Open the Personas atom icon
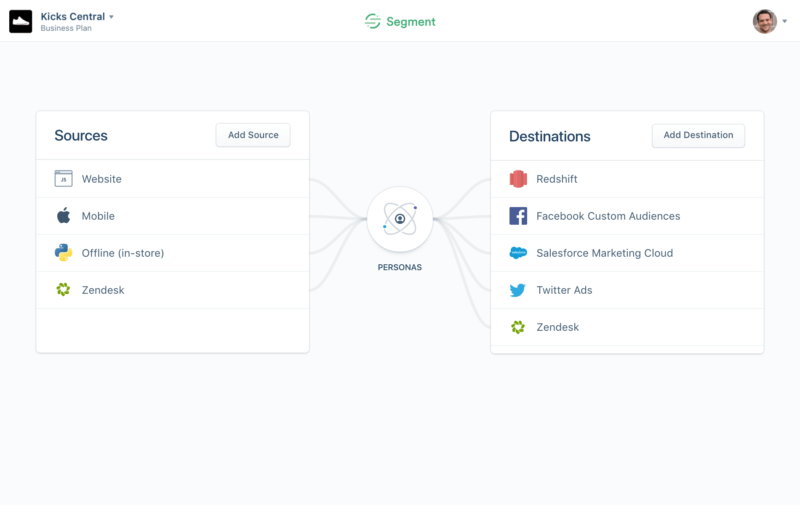This screenshot has width=800, height=505. (x=400, y=219)
